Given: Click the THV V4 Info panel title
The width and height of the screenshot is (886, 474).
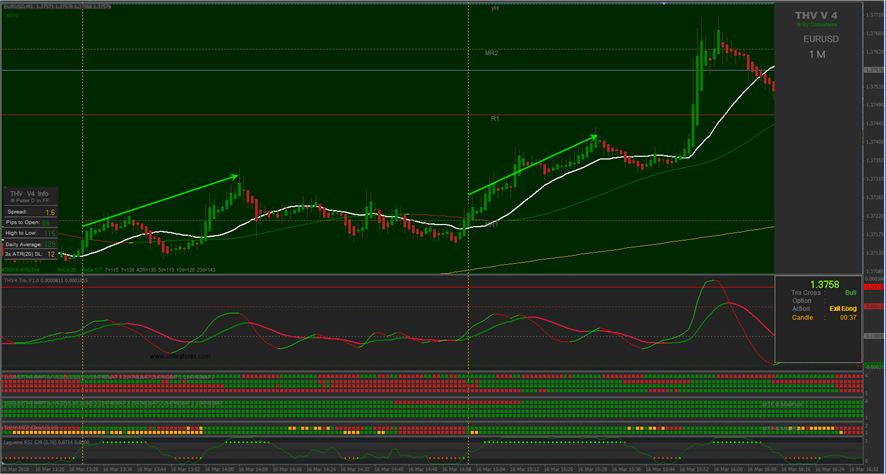Looking at the screenshot, I should click(x=30, y=193).
